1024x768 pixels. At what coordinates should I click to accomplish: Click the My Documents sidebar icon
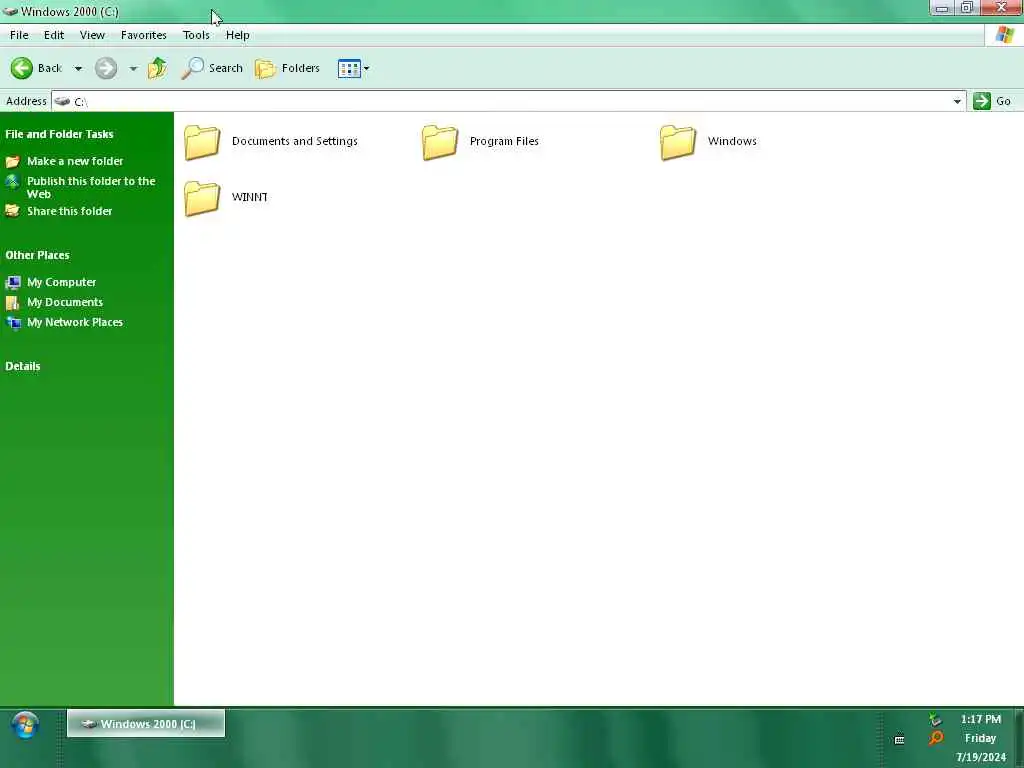12,303
